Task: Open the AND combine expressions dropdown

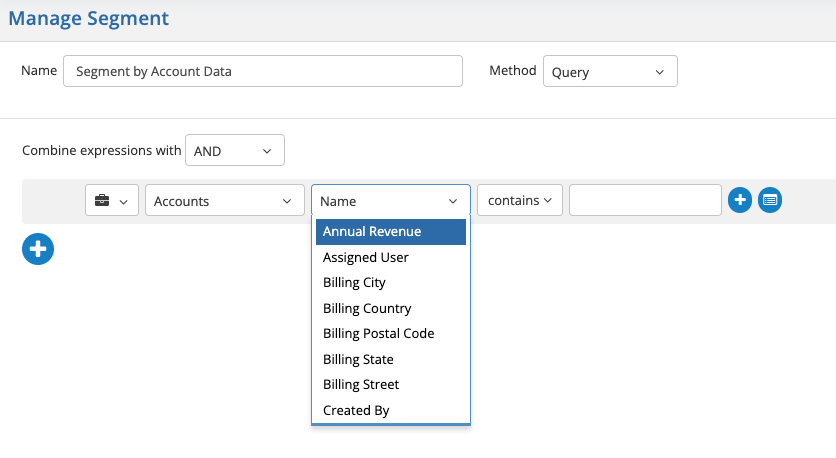Action: tap(235, 150)
